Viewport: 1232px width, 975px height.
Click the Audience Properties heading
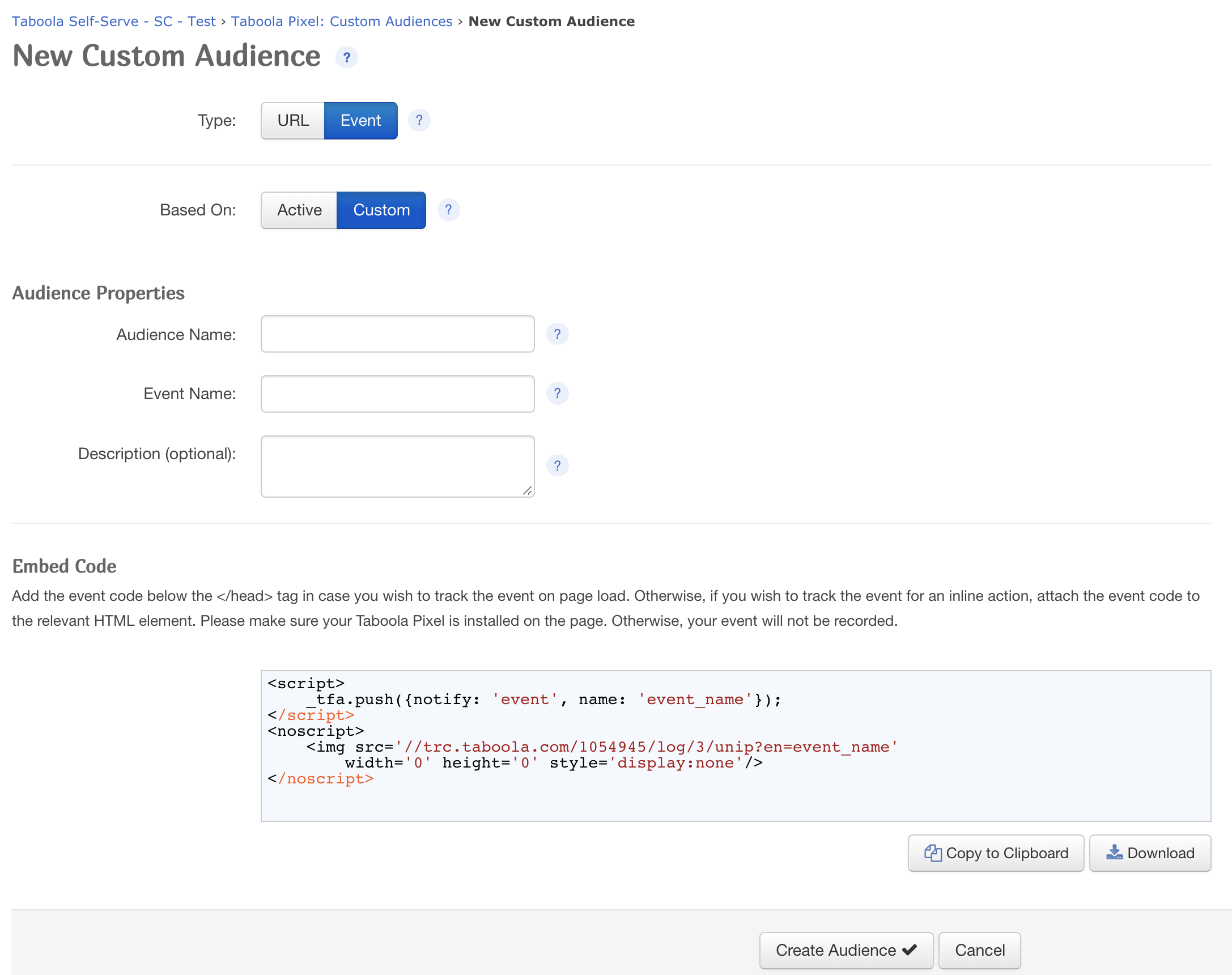98,293
